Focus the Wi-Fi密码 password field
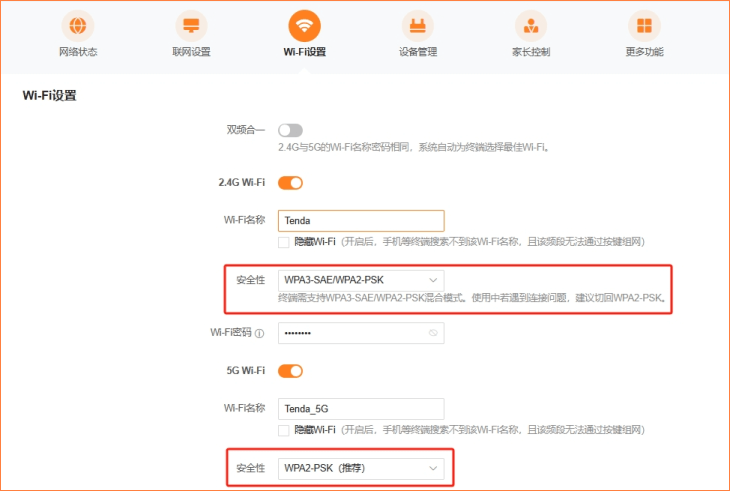This screenshot has height=491, width=730. coord(350,333)
